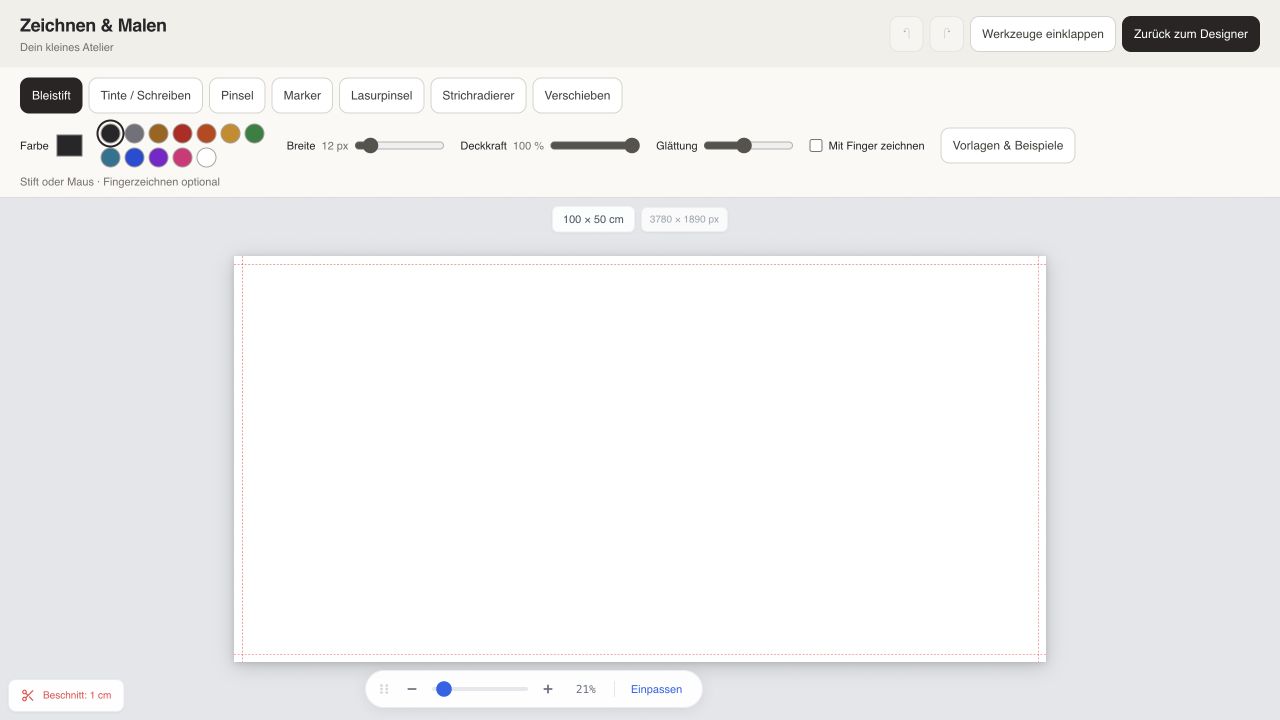Click the undo arrow icon
Image resolution: width=1280 pixels, height=720 pixels.
click(906, 34)
